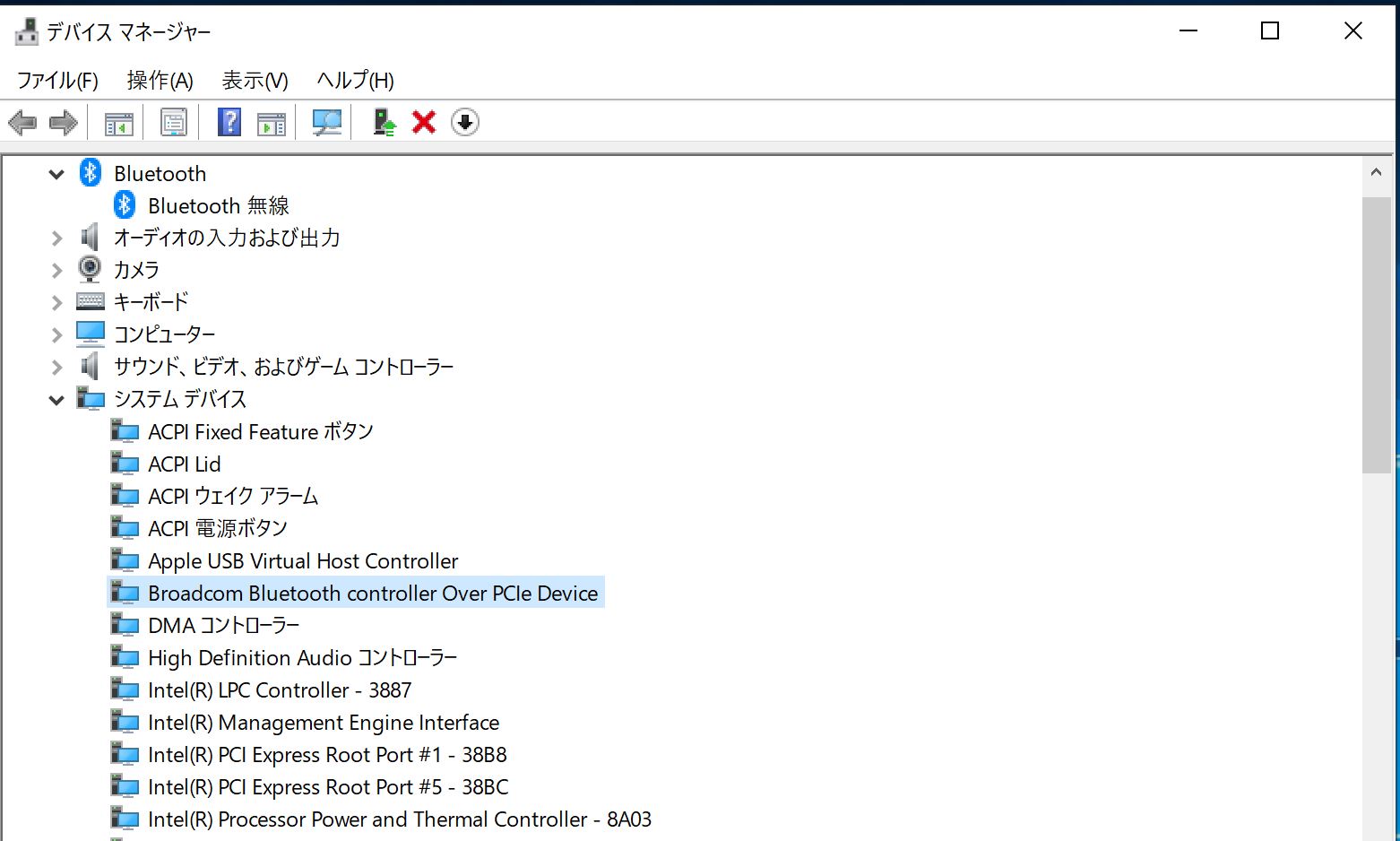Select the コンピューター monitor icon
The width and height of the screenshot is (1400, 841).
click(91, 334)
